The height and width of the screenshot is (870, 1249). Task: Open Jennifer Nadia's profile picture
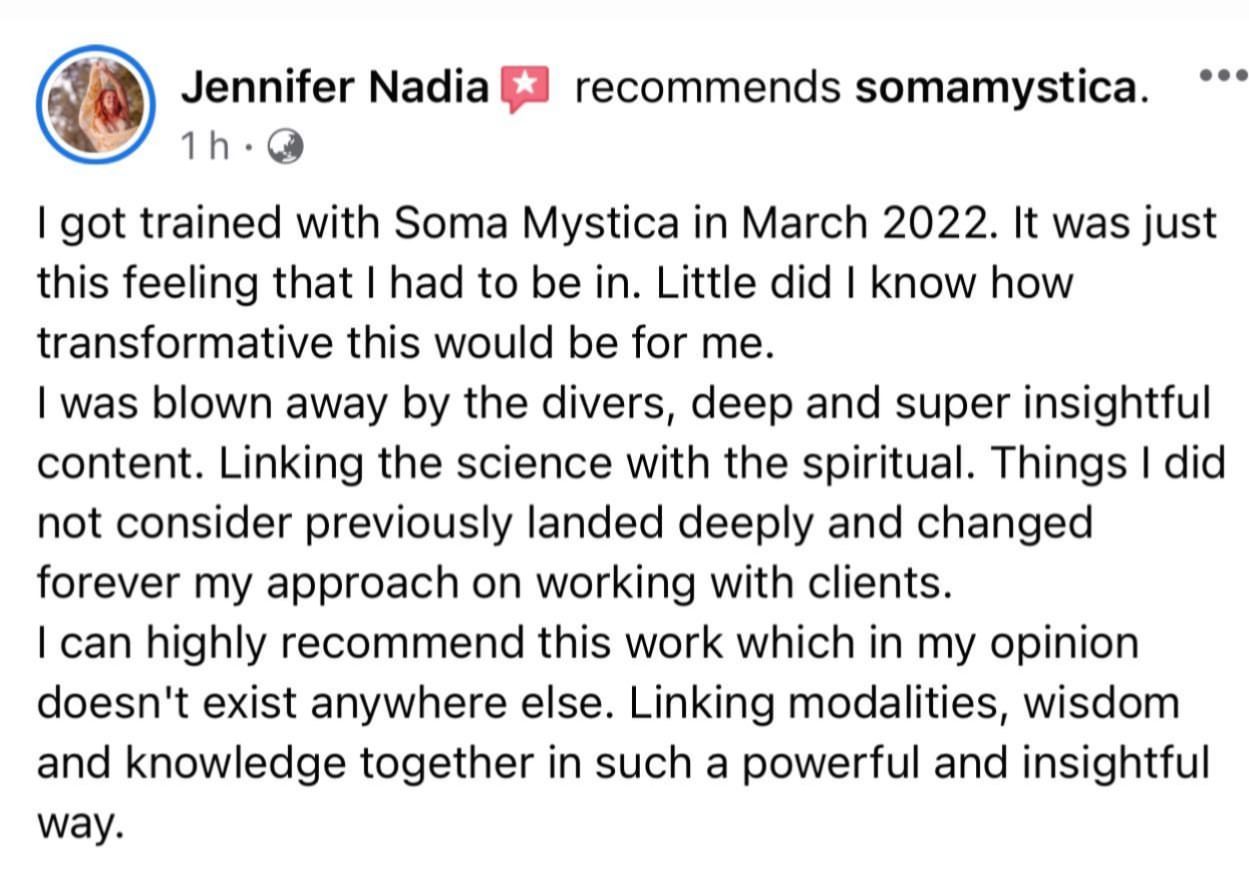(x=95, y=105)
